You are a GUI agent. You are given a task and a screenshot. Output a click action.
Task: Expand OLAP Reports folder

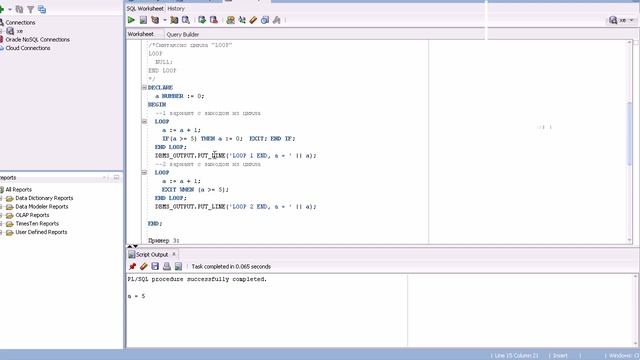[x=1, y=215]
